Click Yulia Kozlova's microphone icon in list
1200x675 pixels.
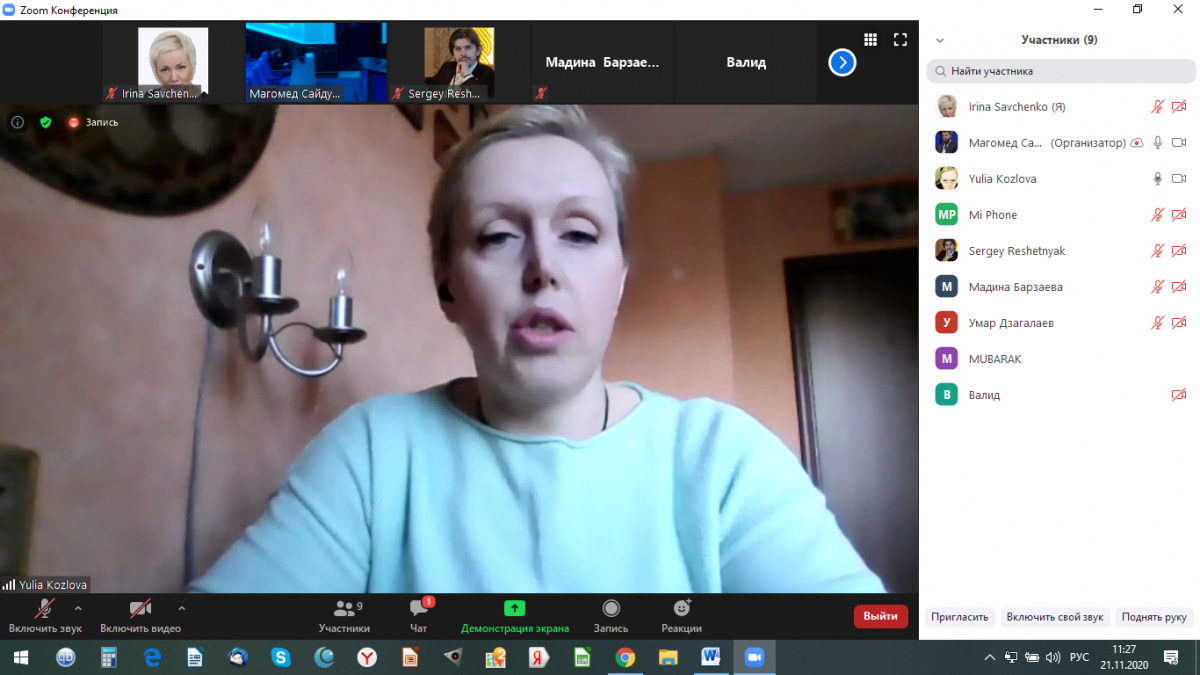pyautogui.click(x=1158, y=178)
